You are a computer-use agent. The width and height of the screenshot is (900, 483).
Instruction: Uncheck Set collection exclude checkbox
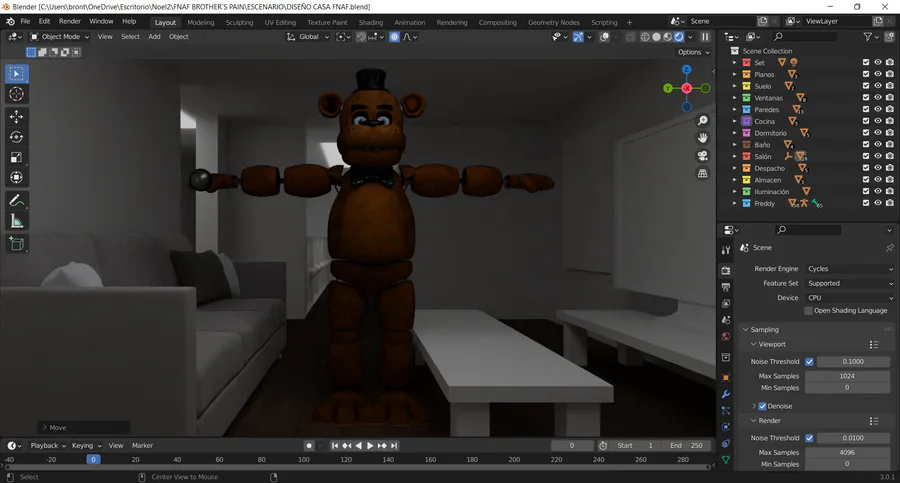point(866,62)
